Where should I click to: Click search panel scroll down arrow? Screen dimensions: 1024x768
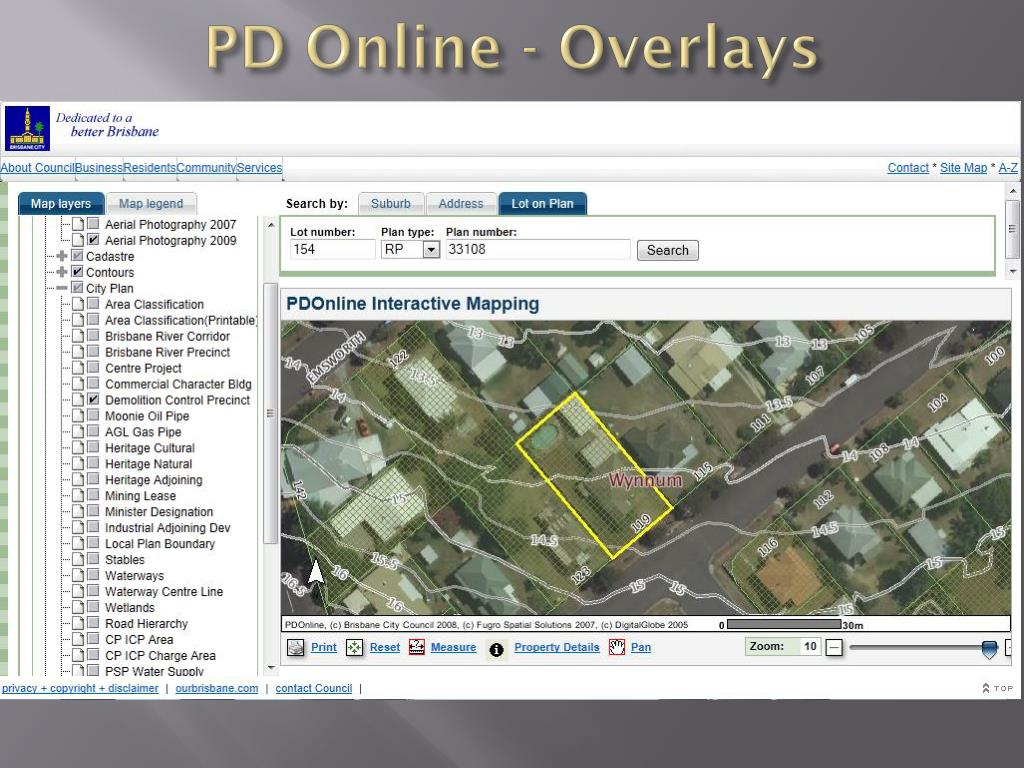point(1012,272)
